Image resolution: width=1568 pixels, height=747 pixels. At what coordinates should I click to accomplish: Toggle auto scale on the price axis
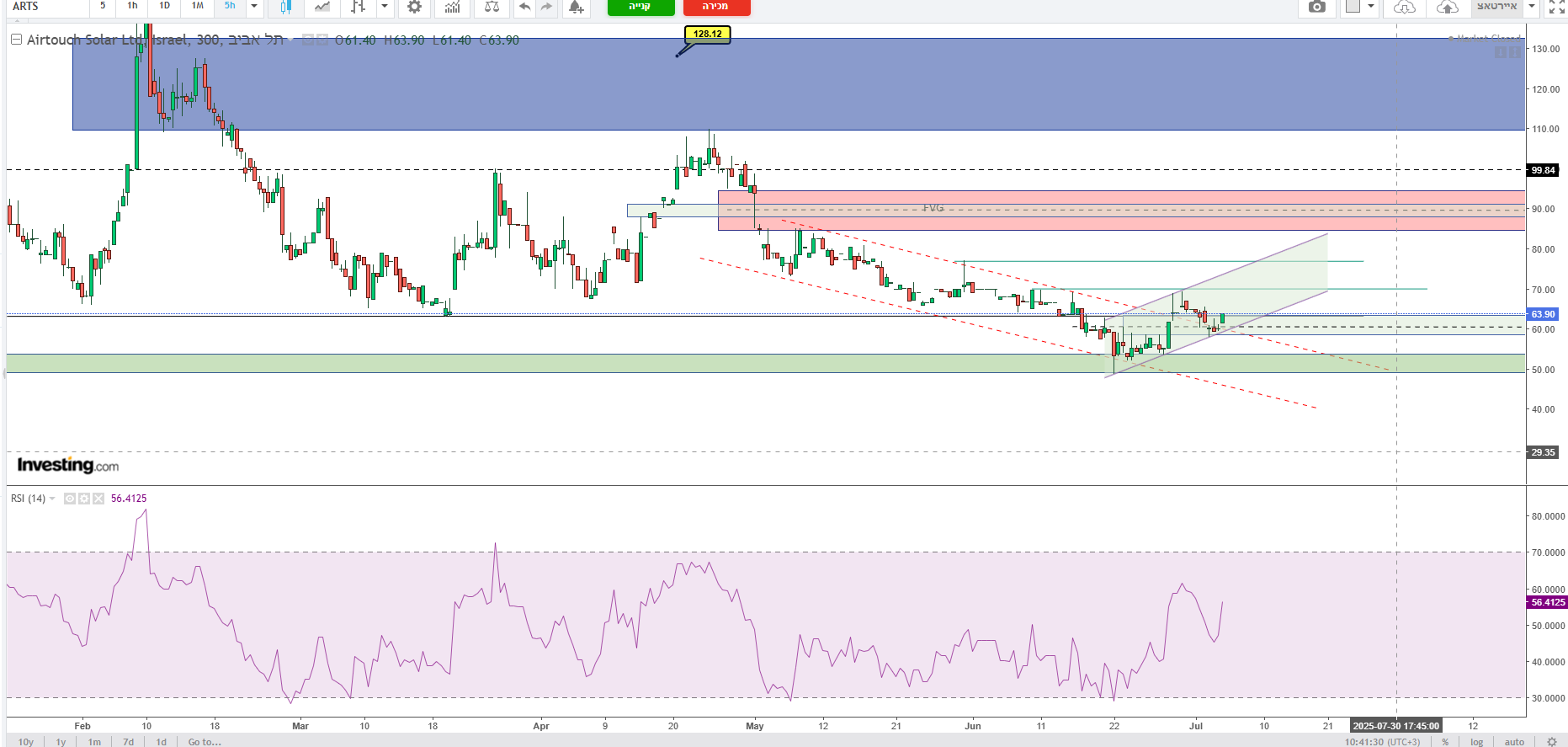[x=1514, y=742]
